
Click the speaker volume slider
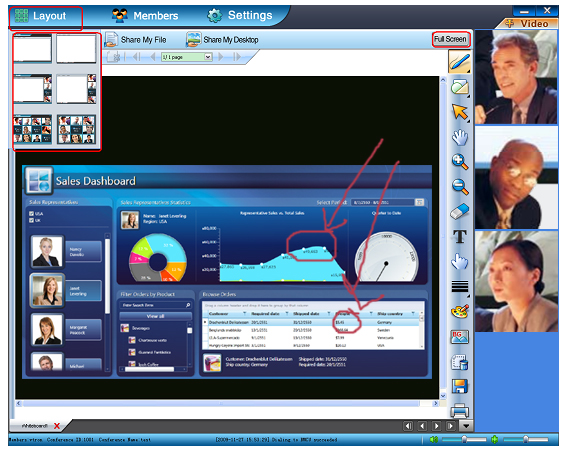coord(464,439)
